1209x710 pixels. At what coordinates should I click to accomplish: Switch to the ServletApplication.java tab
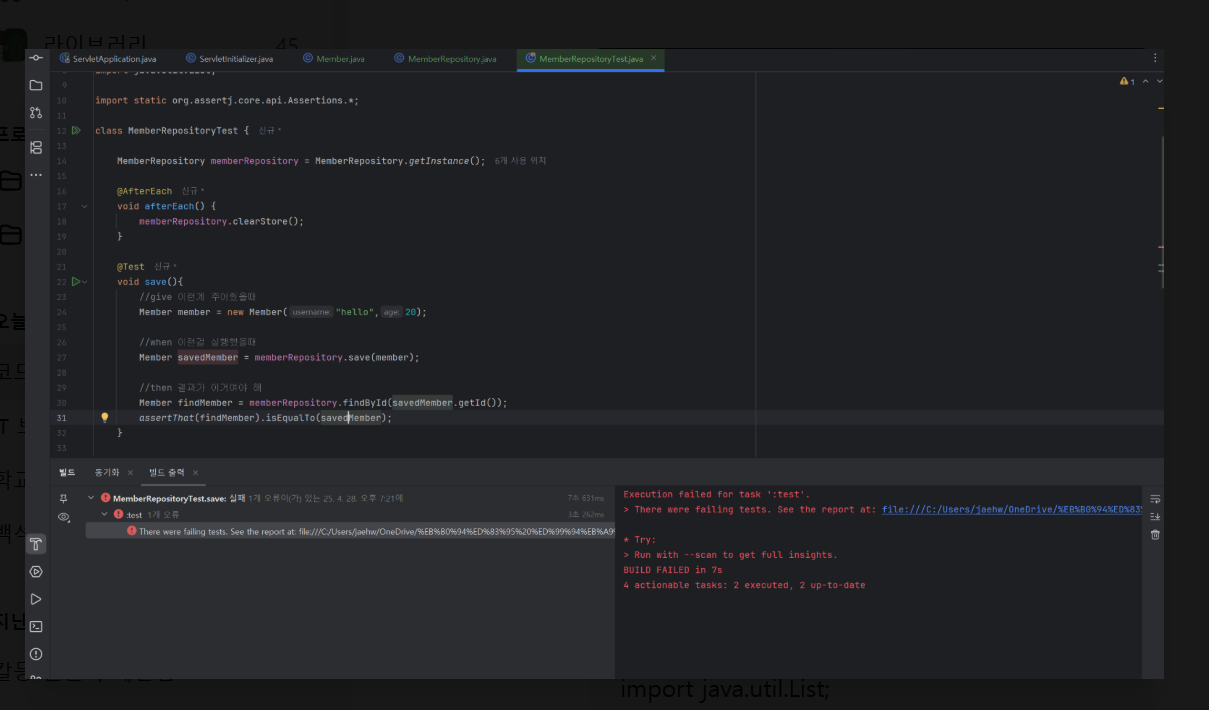[107, 59]
